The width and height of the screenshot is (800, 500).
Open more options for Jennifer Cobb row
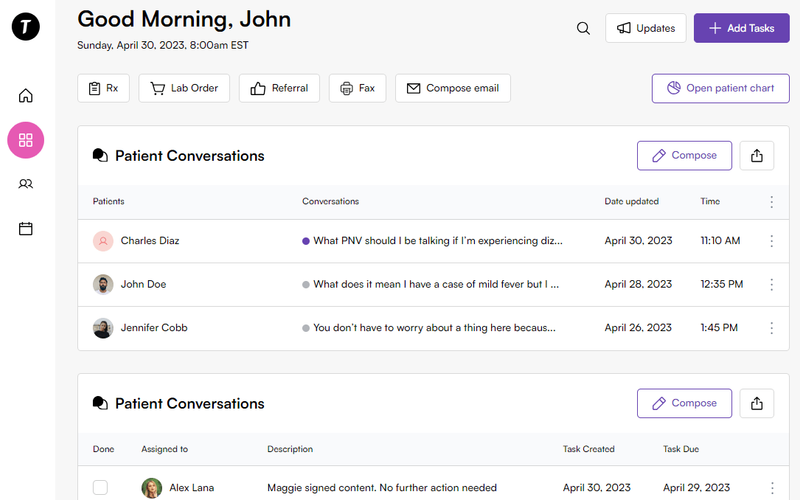(771, 328)
